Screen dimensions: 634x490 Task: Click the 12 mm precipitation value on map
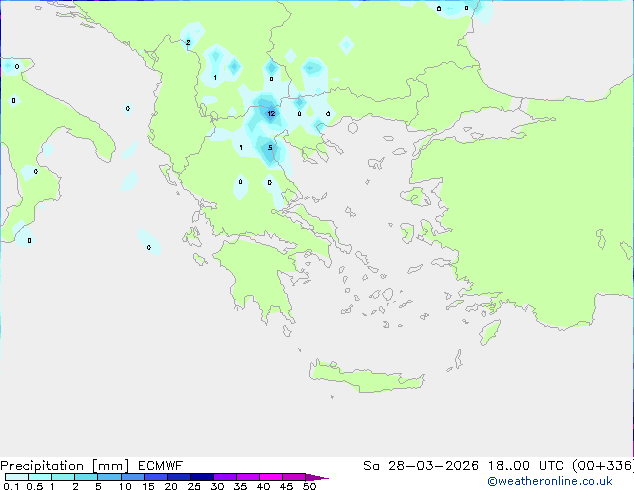tap(271, 114)
